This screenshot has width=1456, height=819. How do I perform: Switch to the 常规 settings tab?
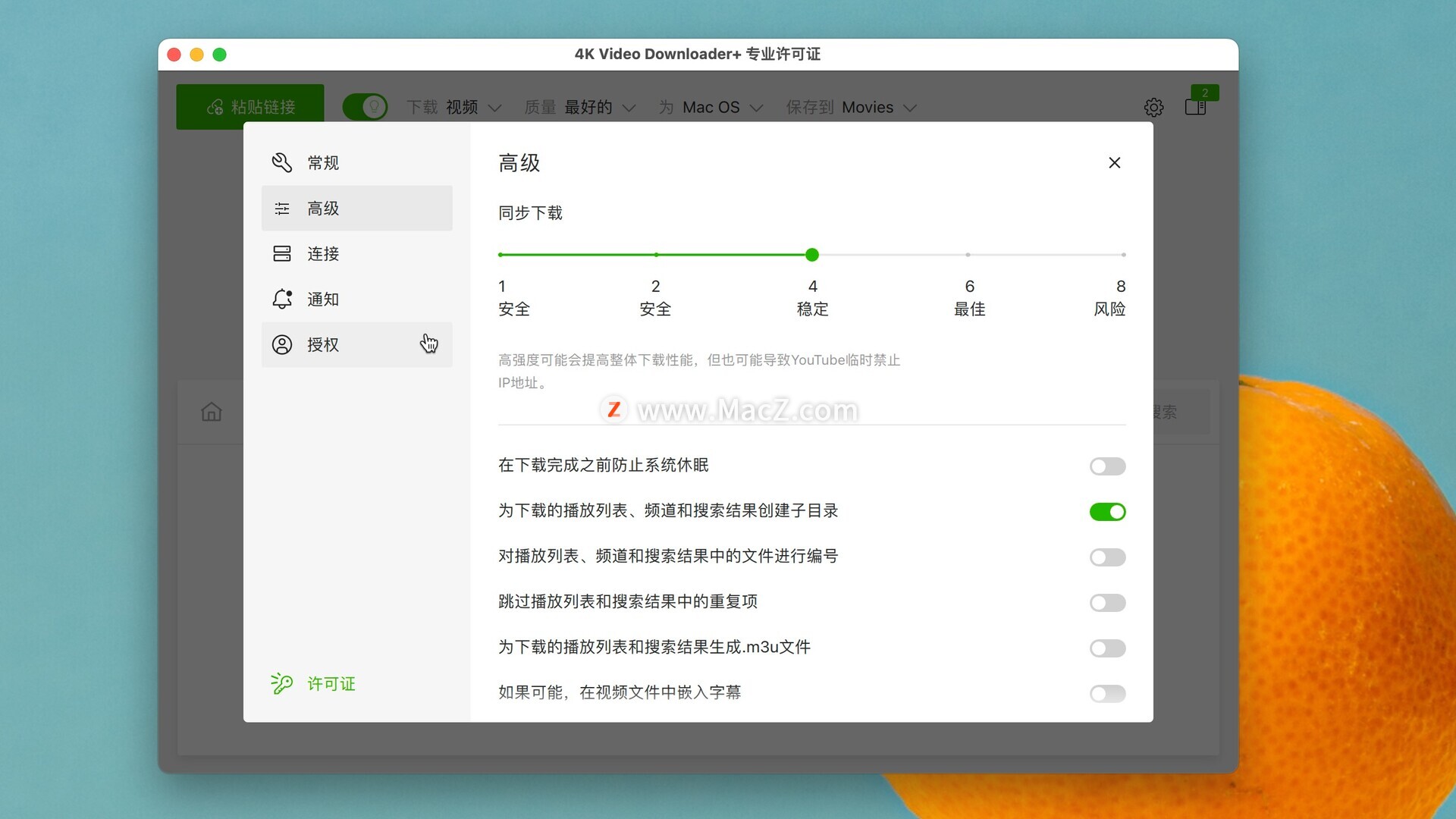pyautogui.click(x=357, y=162)
